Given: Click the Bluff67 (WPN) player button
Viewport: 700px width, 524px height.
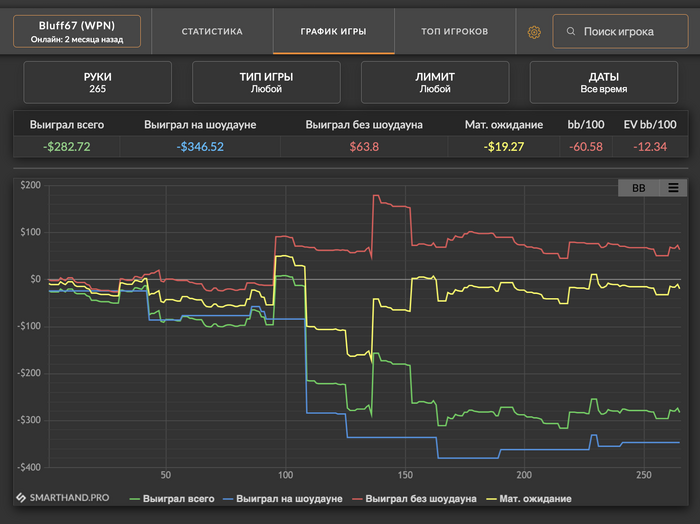Looking at the screenshot, I should (x=77, y=31).
